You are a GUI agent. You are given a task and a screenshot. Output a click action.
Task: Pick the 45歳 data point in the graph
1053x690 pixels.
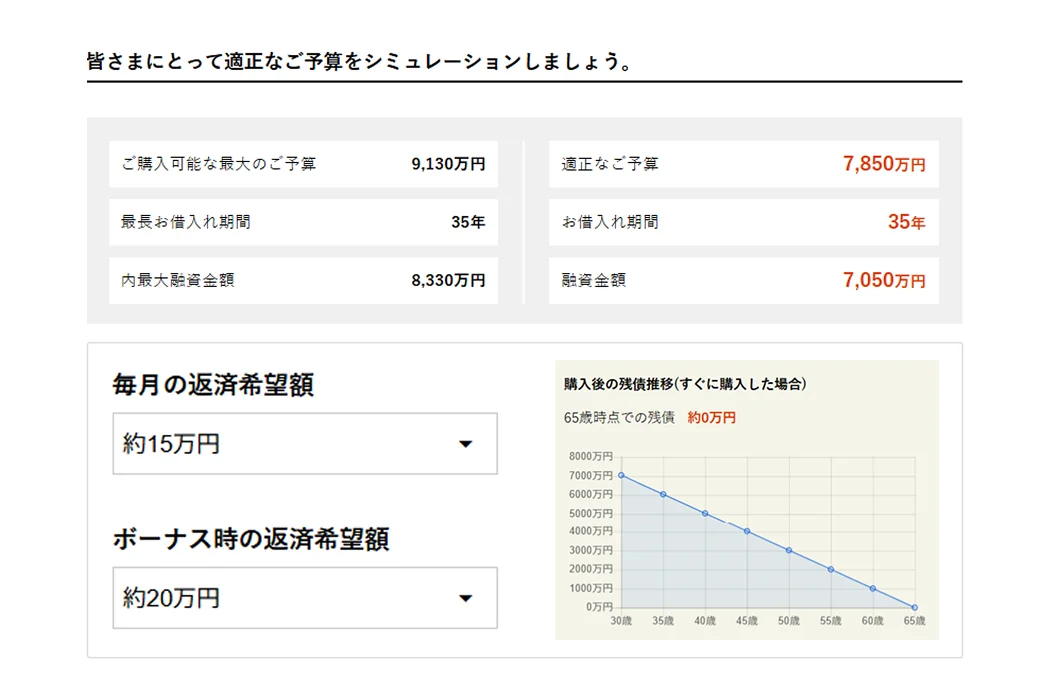[x=747, y=532]
